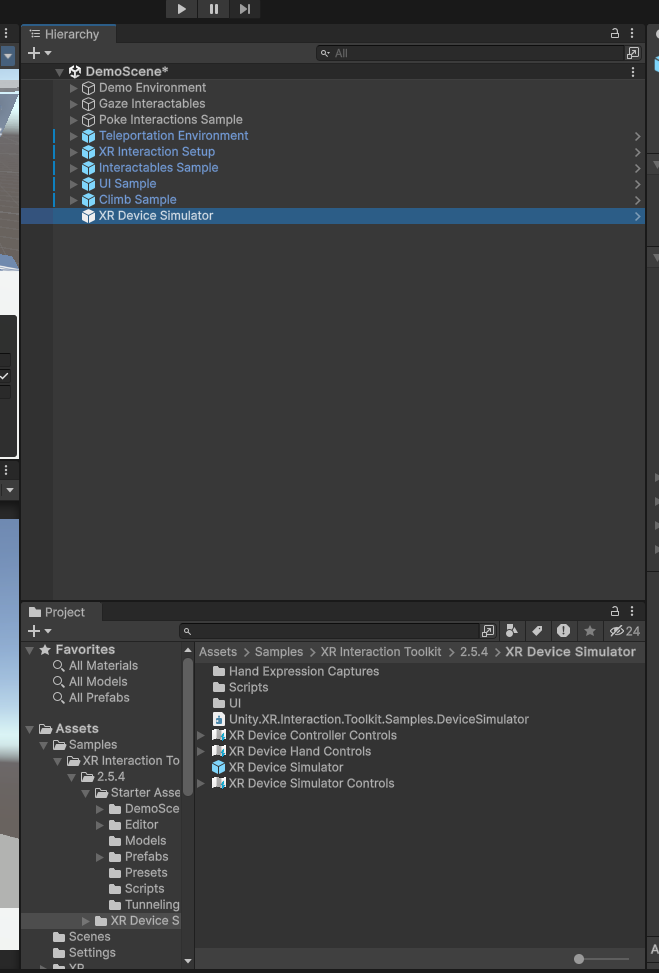
Task: Click the Step frame button
Action: [x=244, y=9]
